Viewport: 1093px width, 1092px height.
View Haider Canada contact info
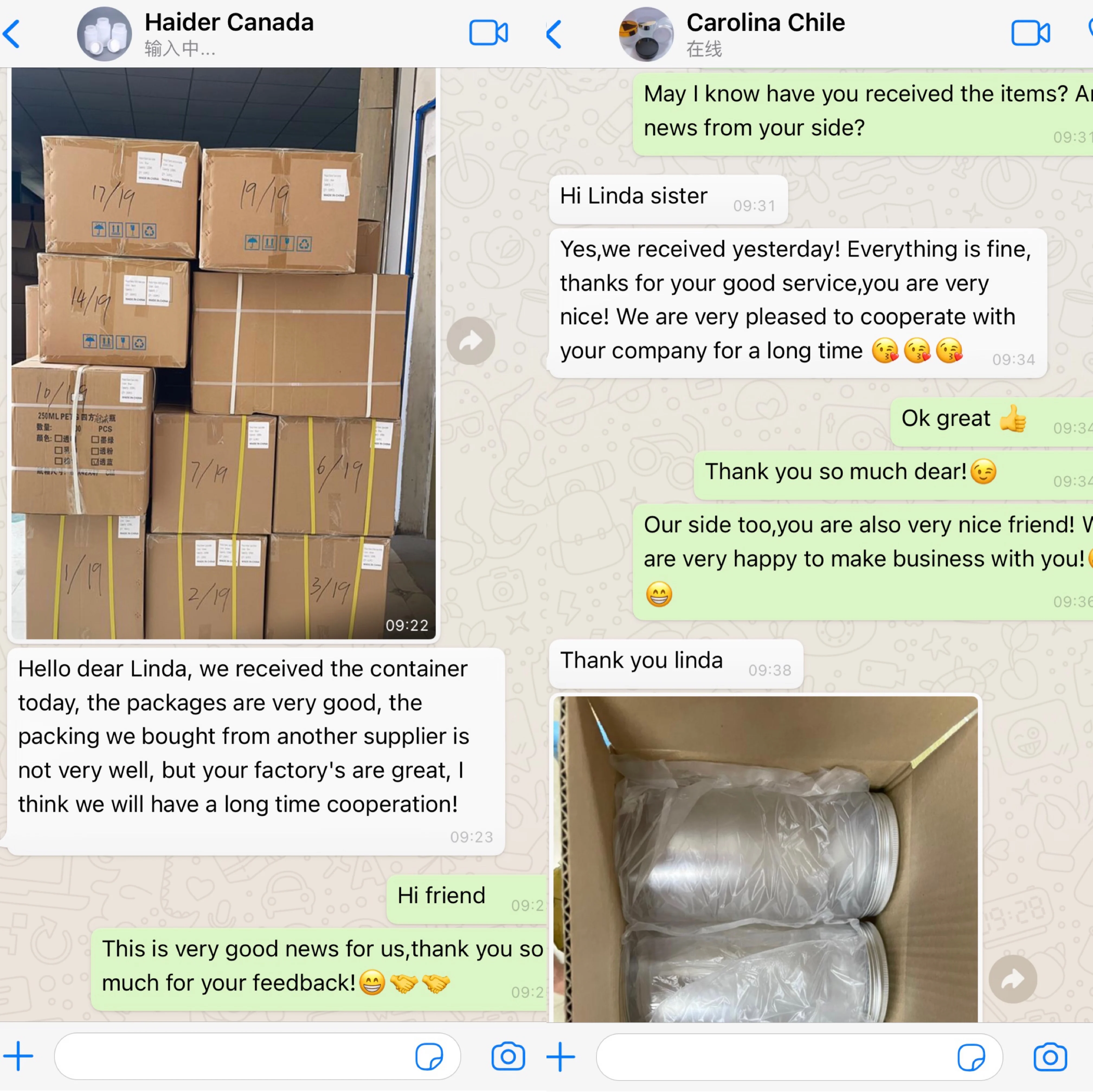(229, 33)
